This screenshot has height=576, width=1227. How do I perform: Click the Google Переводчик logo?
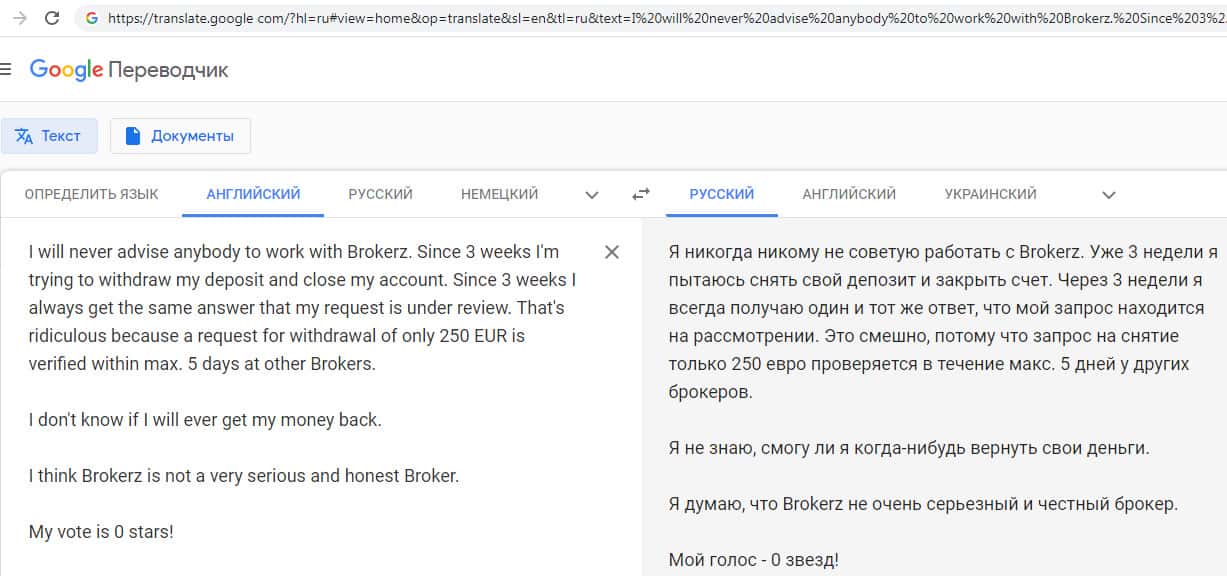tap(129, 70)
